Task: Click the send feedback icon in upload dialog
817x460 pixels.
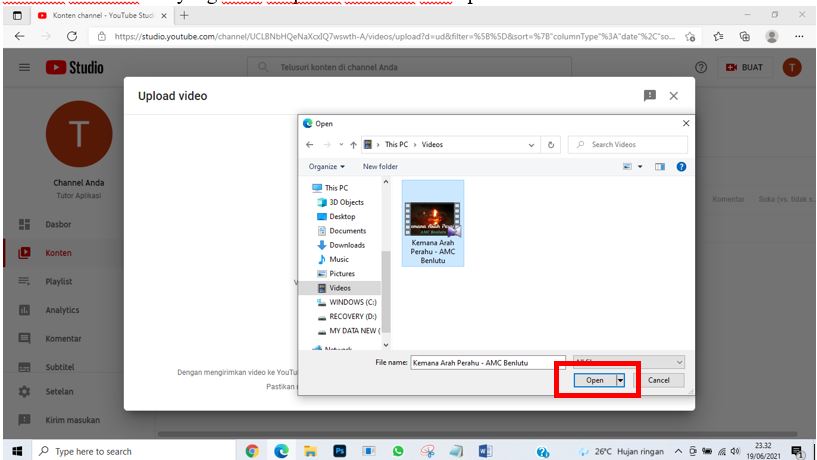Action: click(x=650, y=95)
